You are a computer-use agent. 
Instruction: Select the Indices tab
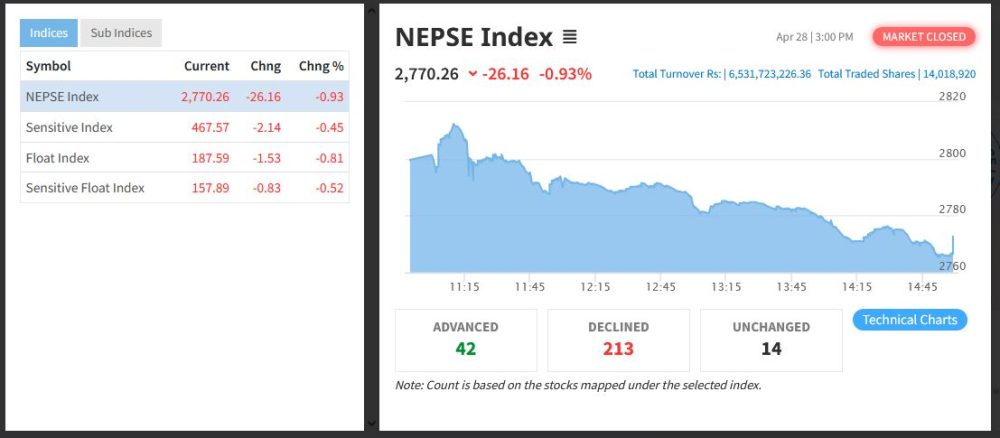(x=48, y=33)
